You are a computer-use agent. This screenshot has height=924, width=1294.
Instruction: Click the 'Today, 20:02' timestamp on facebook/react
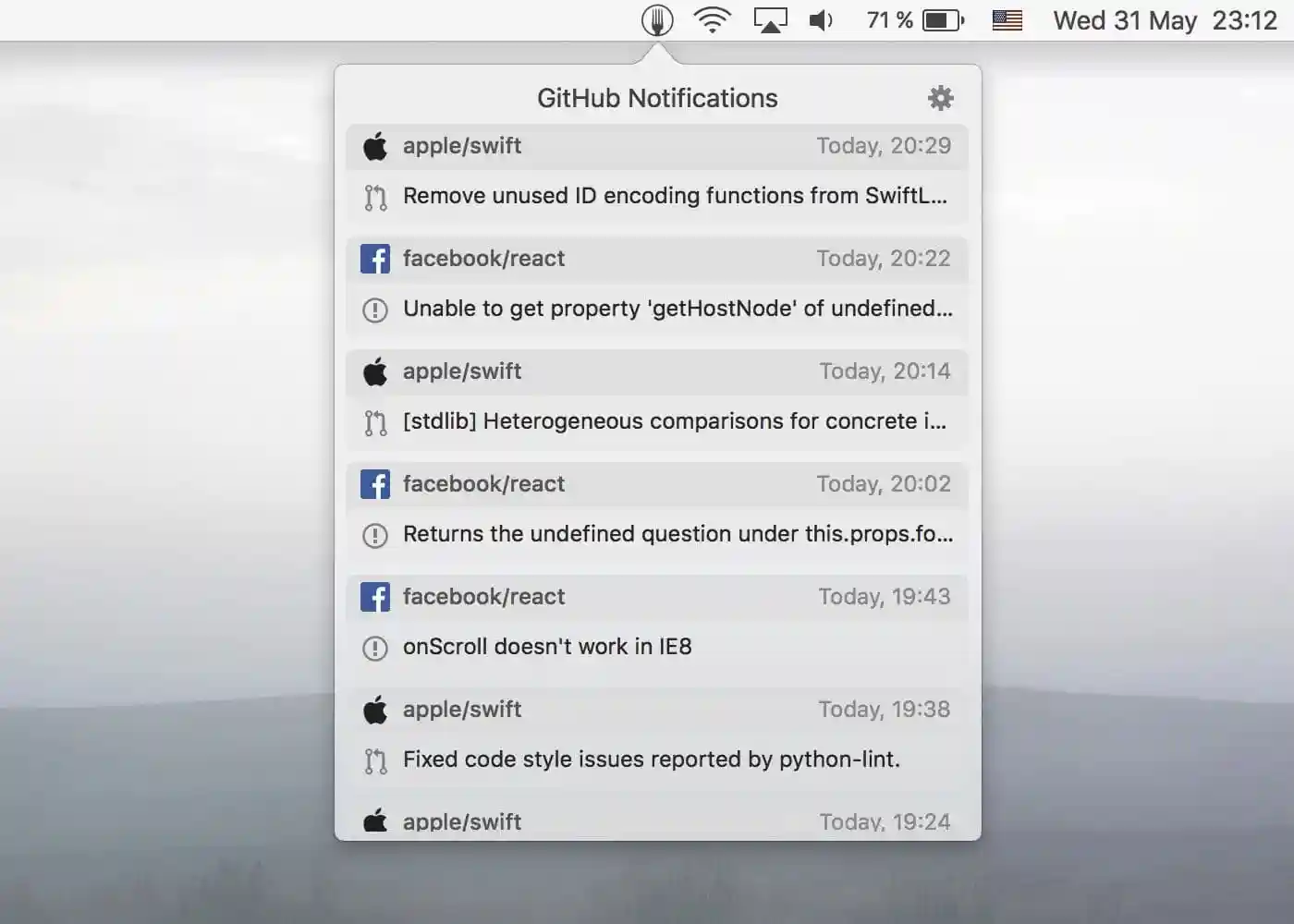885,483
